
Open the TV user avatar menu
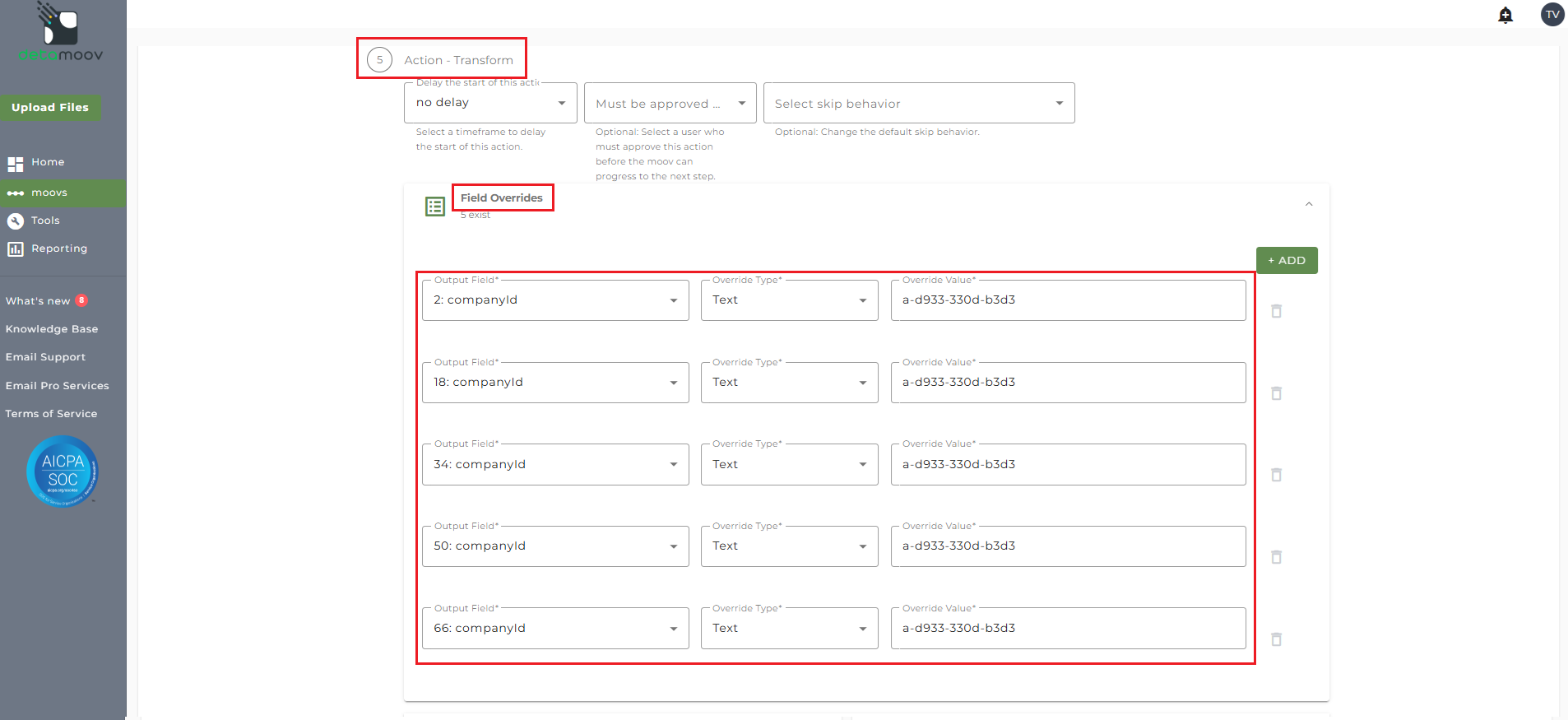1552,15
